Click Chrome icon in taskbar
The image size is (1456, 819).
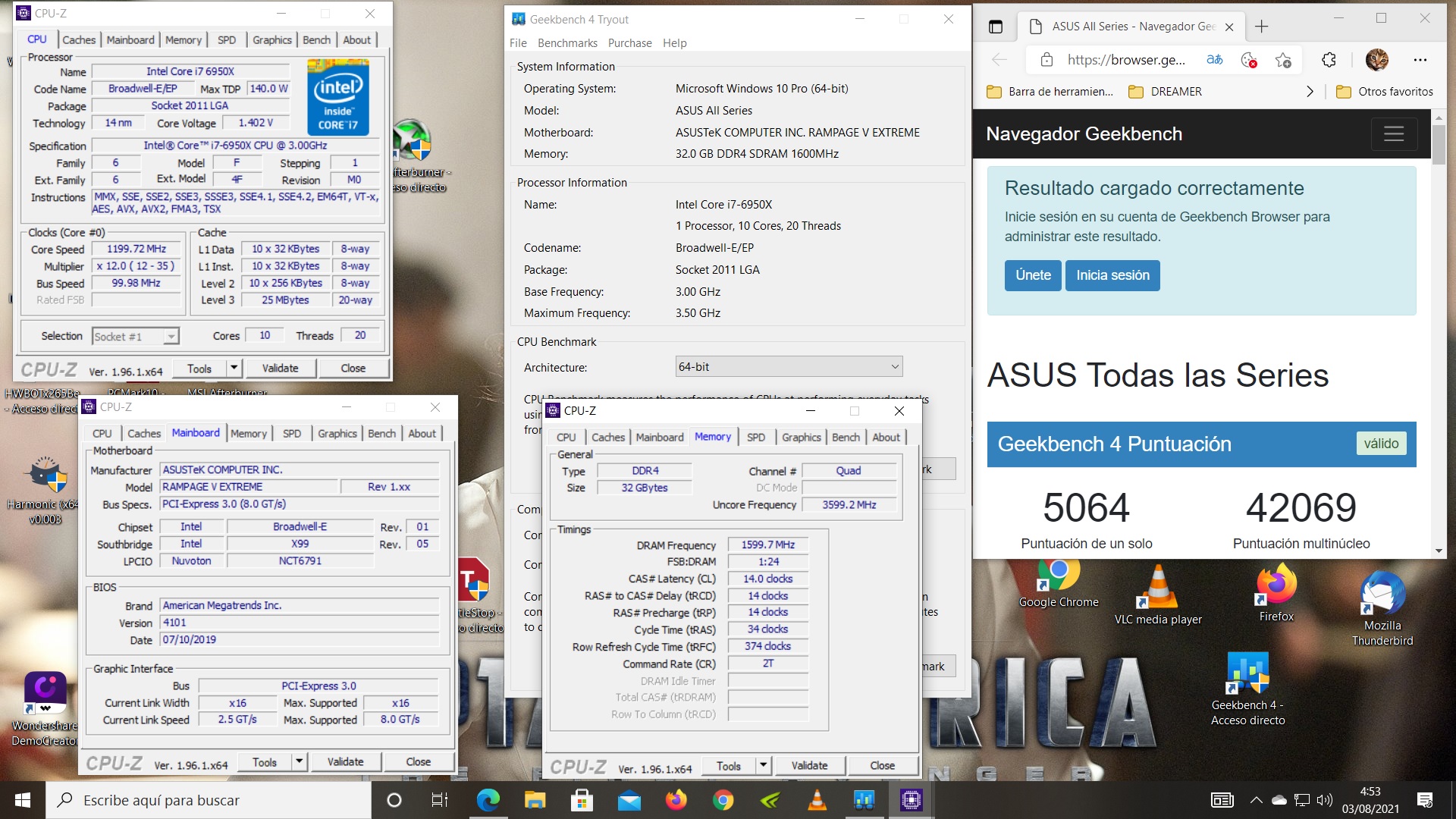pos(723,800)
